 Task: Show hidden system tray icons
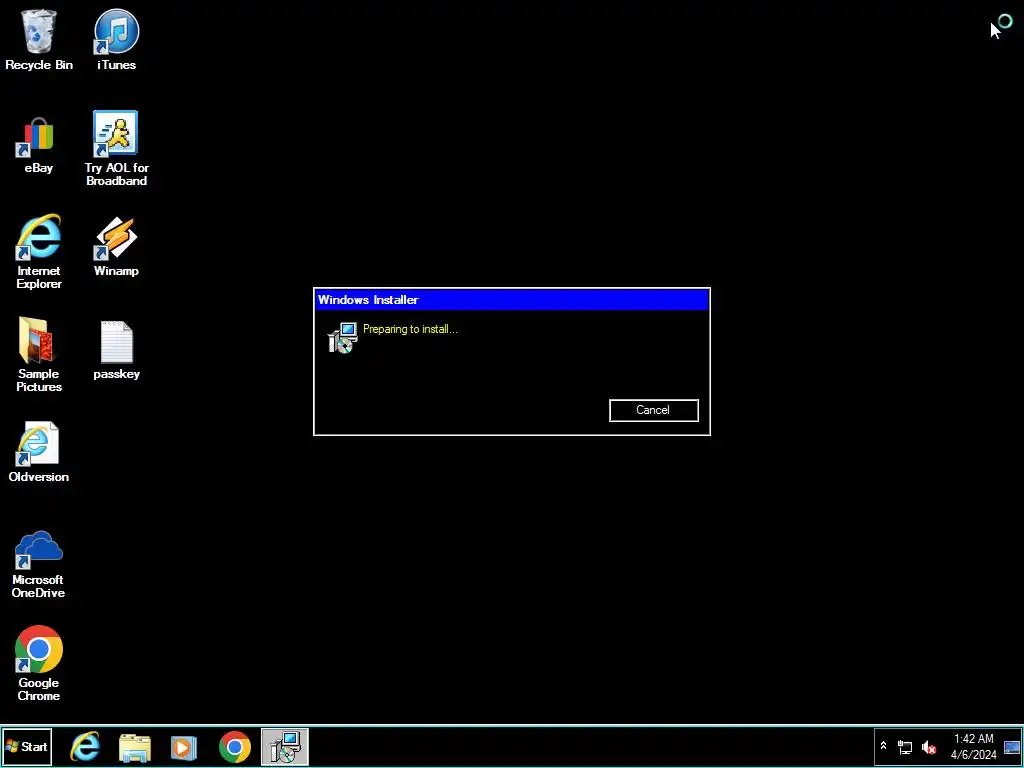(x=884, y=746)
